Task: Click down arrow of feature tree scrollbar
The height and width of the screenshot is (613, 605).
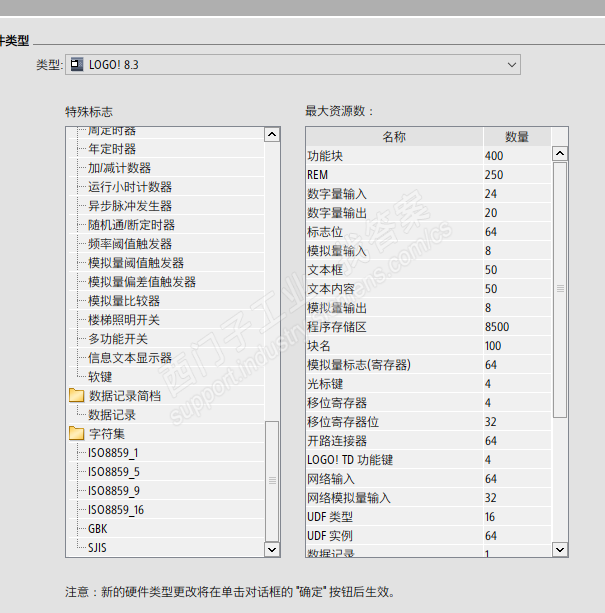Action: pyautogui.click(x=272, y=550)
